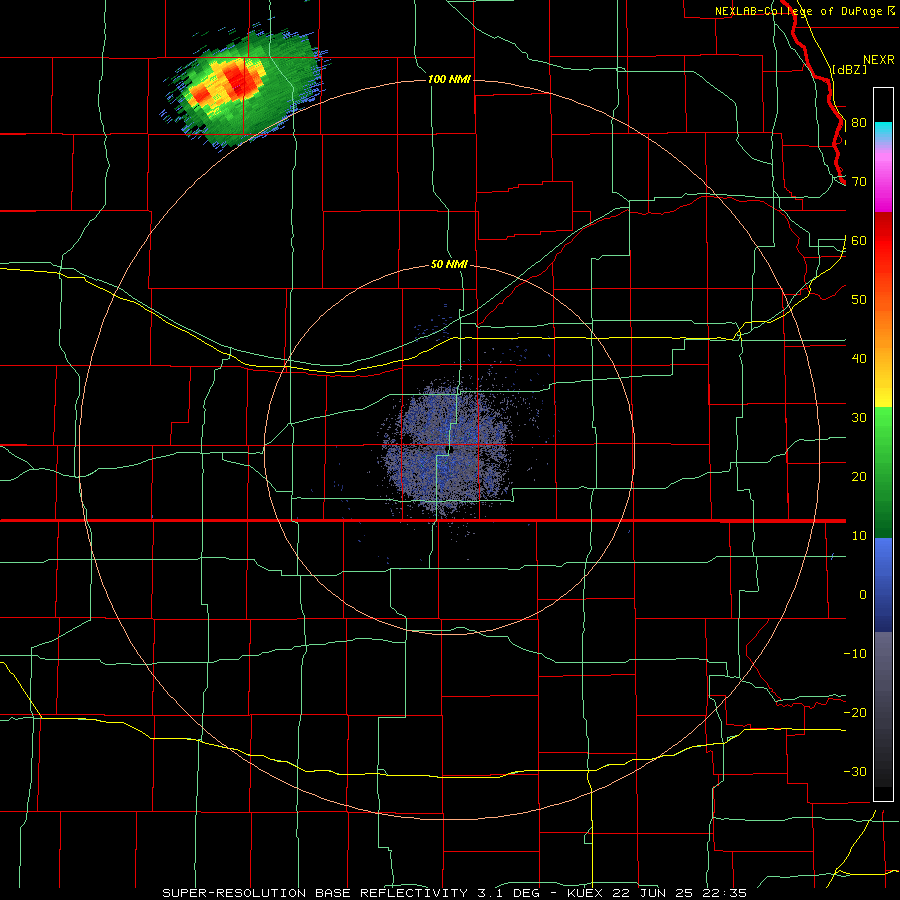The image size is (900, 900).
Task: Select the 50 NMI range ring label
Action: pos(449,265)
